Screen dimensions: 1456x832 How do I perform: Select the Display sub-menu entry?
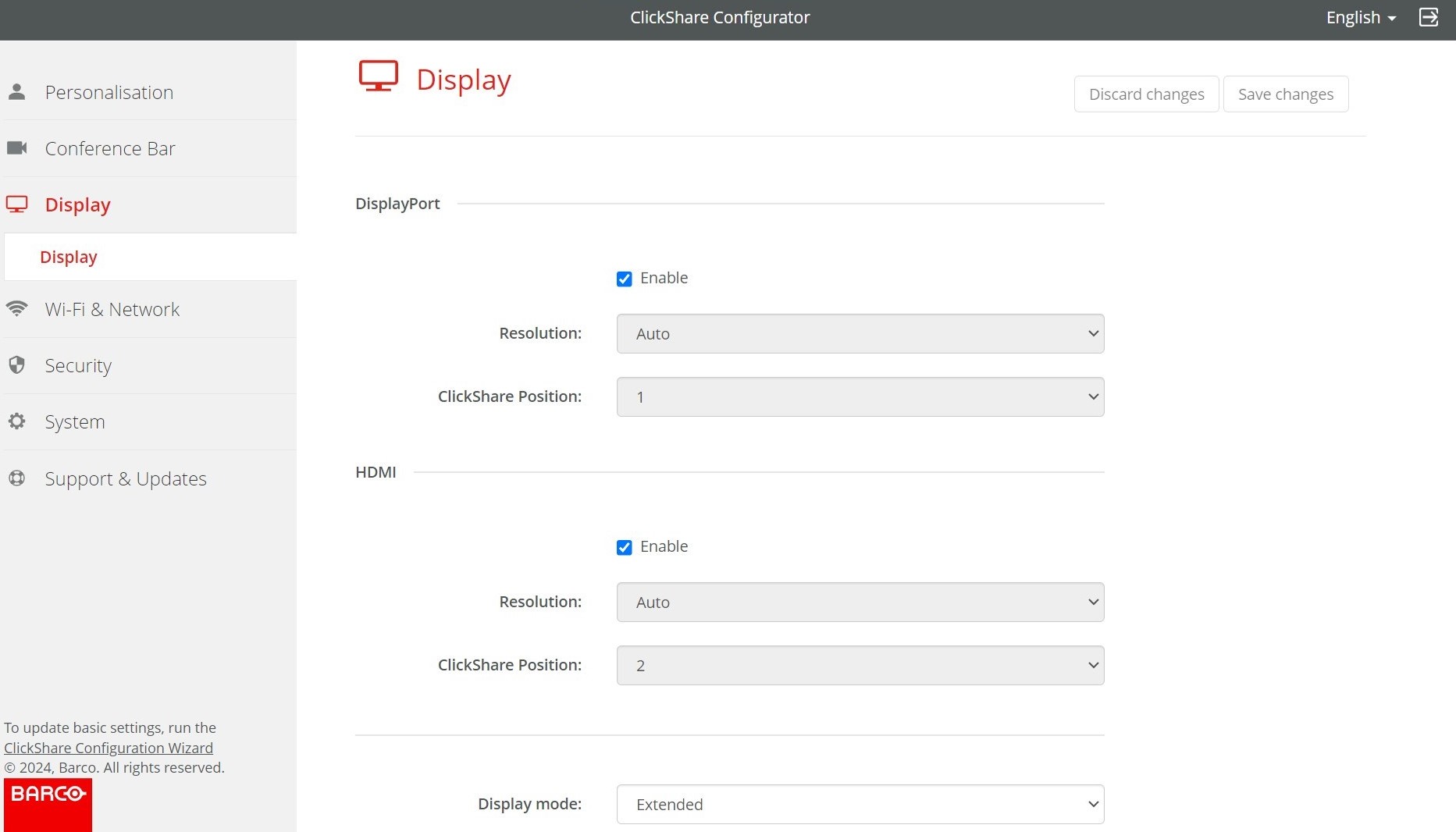point(69,256)
